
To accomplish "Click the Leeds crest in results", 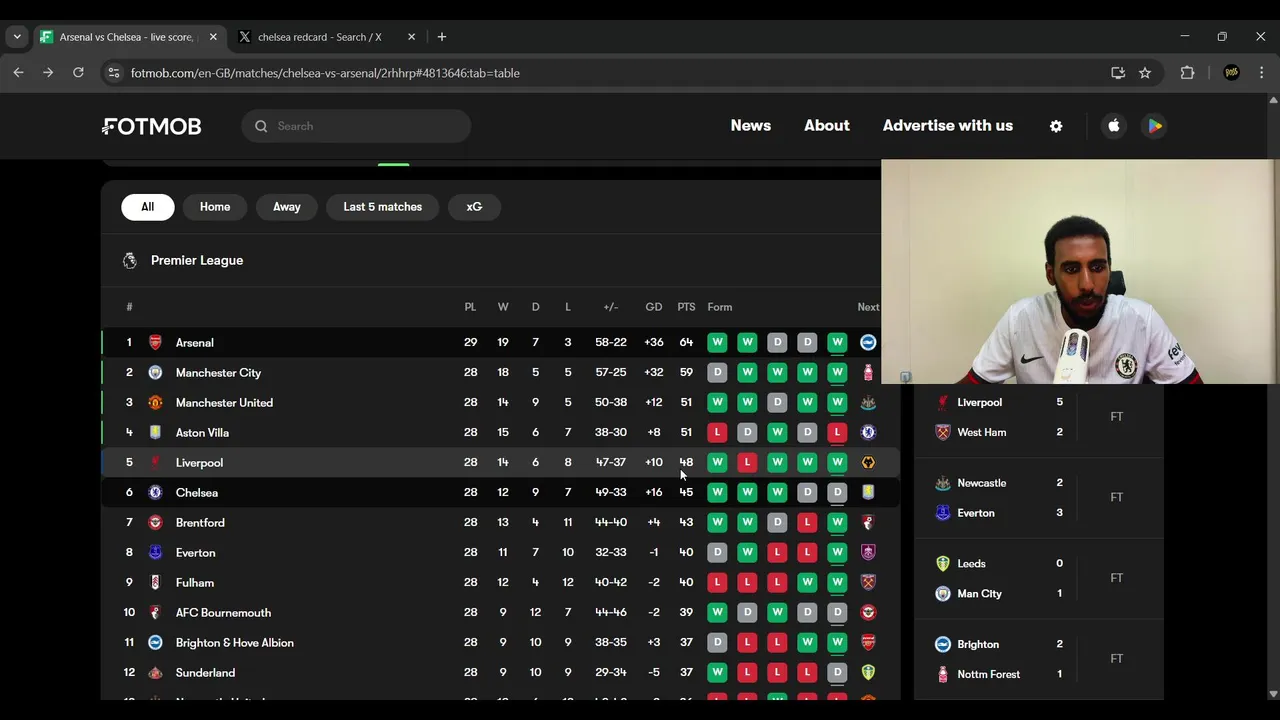I will click(942, 563).
